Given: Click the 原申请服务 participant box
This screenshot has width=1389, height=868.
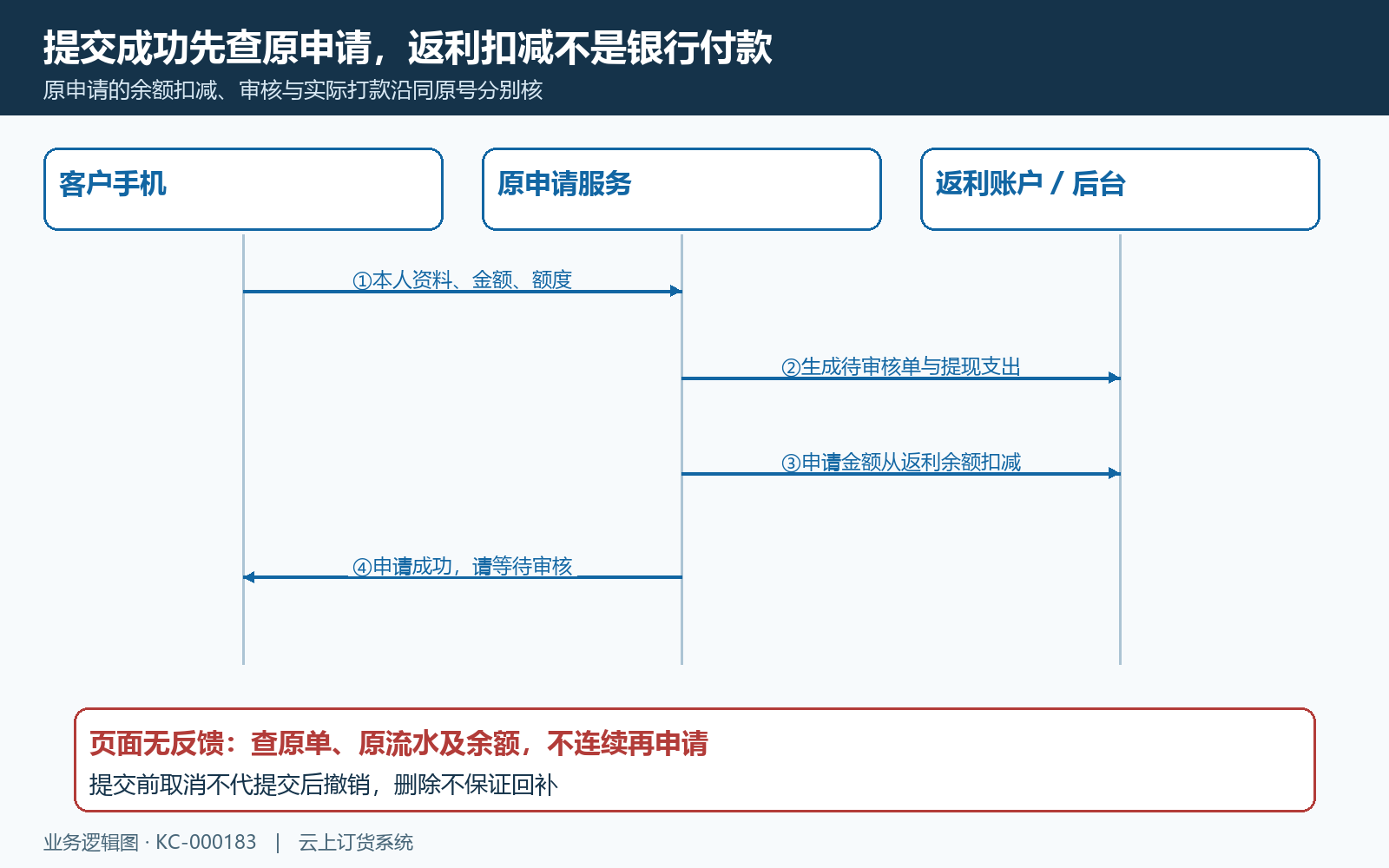Looking at the screenshot, I should pyautogui.click(x=681, y=189).
